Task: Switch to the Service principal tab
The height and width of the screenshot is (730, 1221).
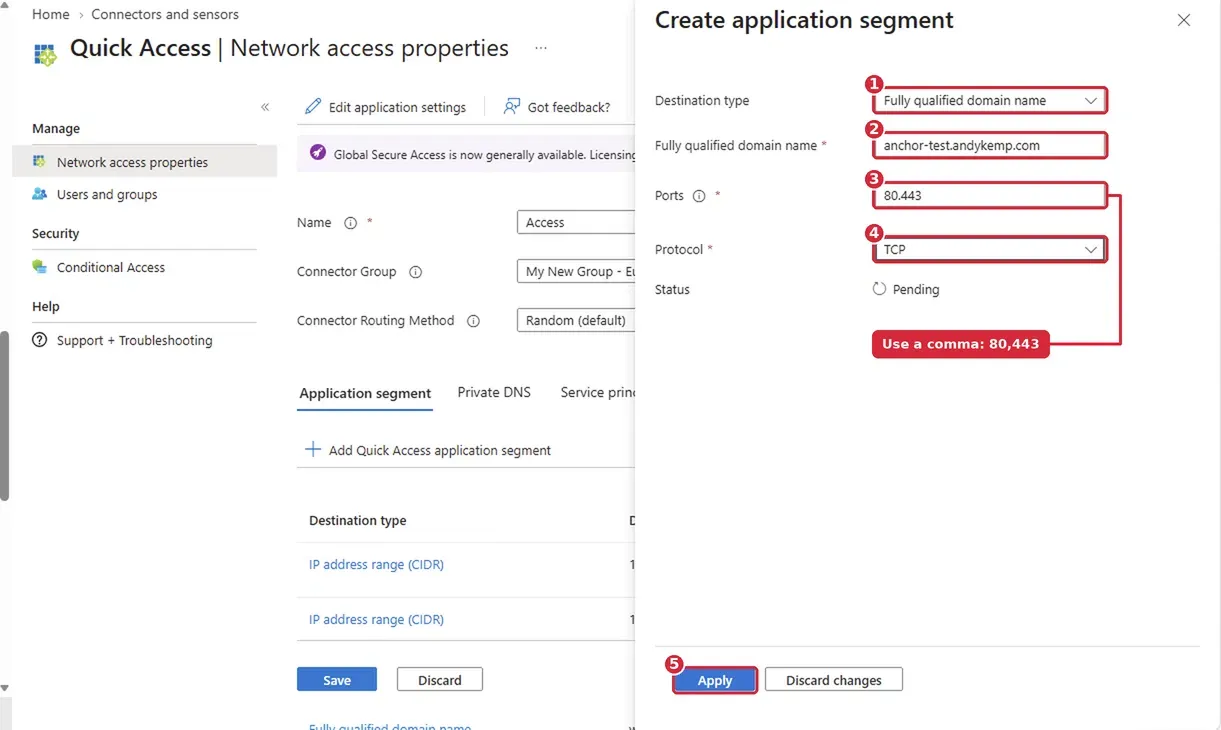Action: click(x=598, y=392)
